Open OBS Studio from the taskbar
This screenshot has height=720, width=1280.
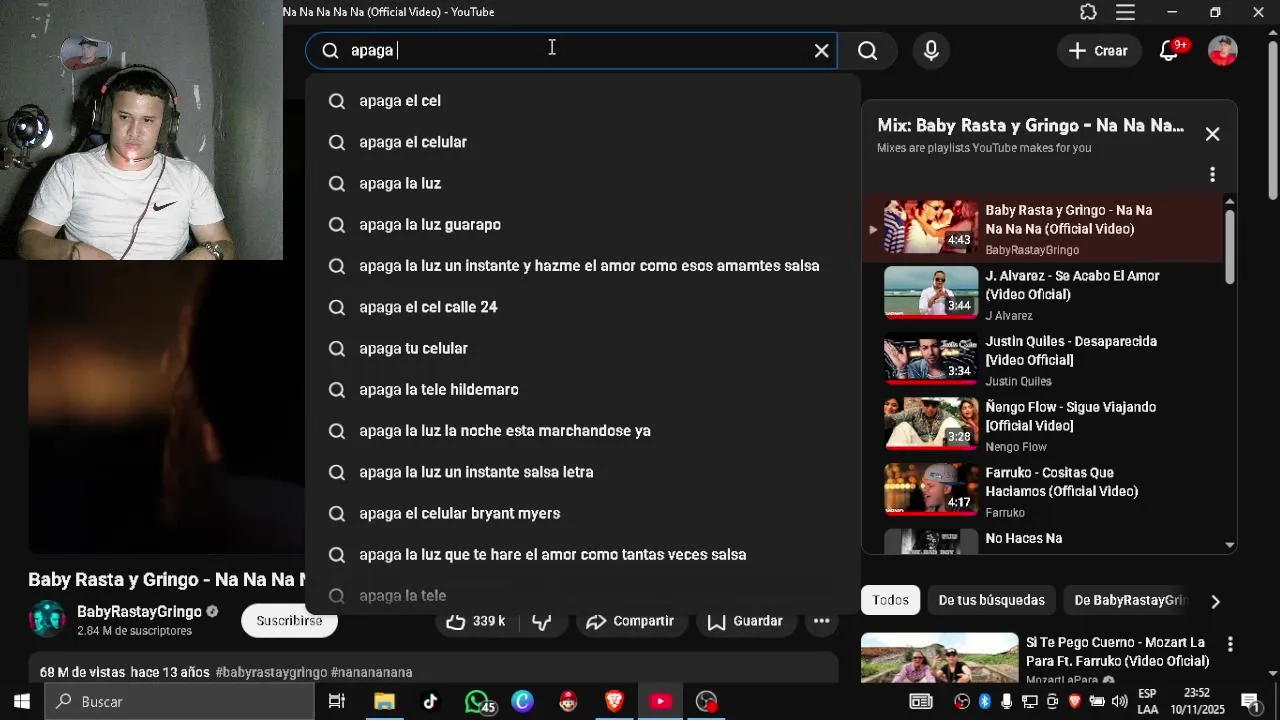pos(707,701)
